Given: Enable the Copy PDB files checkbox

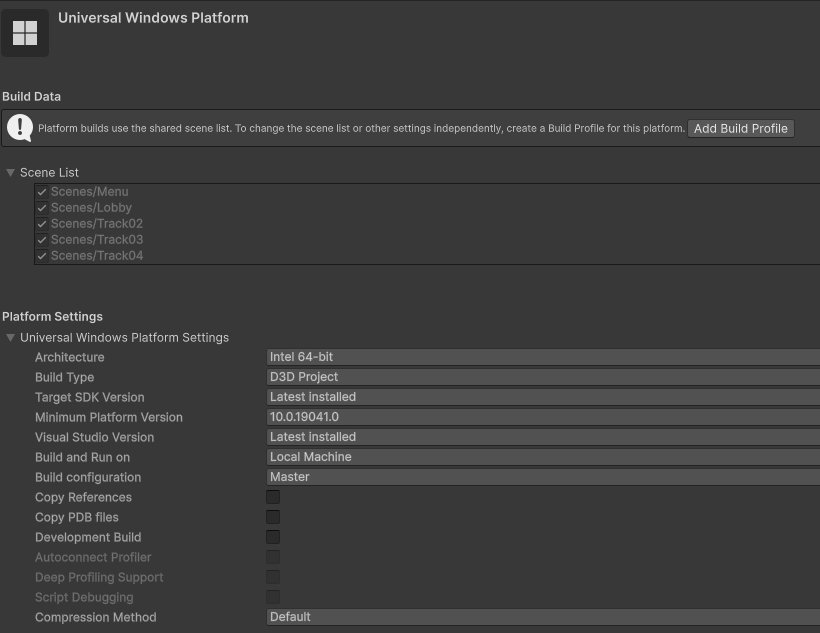Looking at the screenshot, I should (x=273, y=517).
